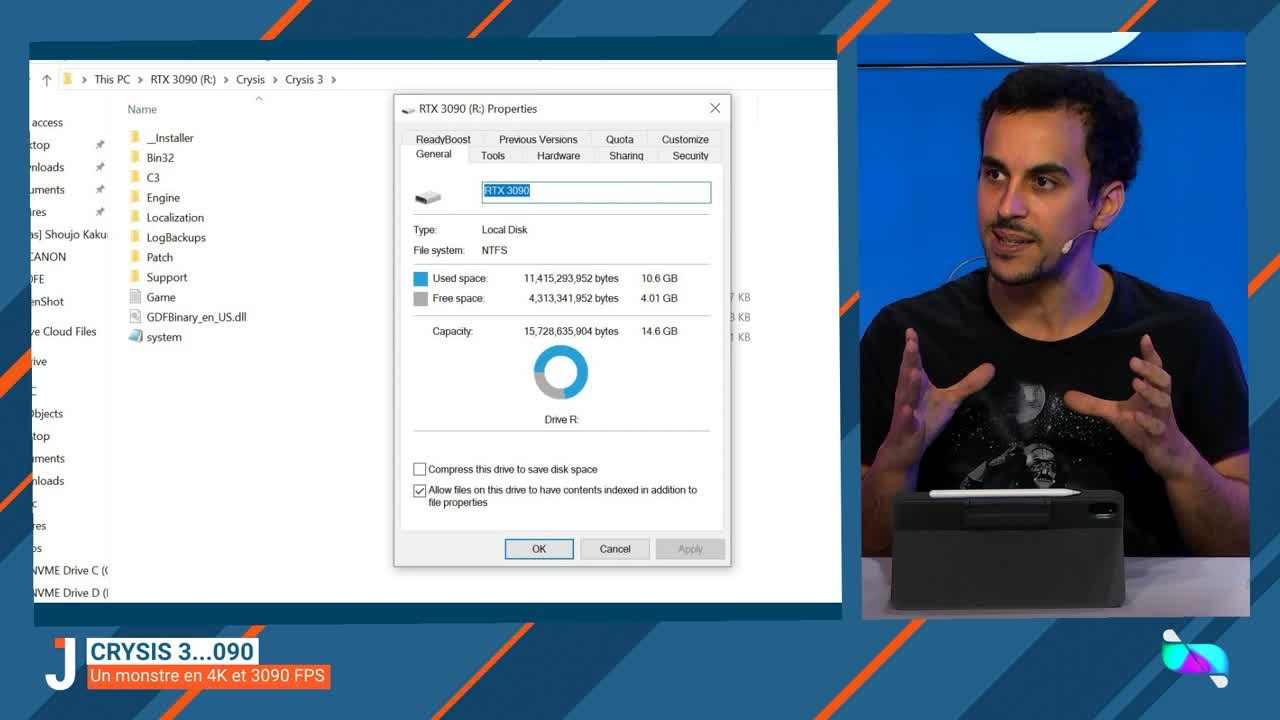Click the pin icon on the Desktop quick-access row

pyautogui.click(x=100, y=145)
